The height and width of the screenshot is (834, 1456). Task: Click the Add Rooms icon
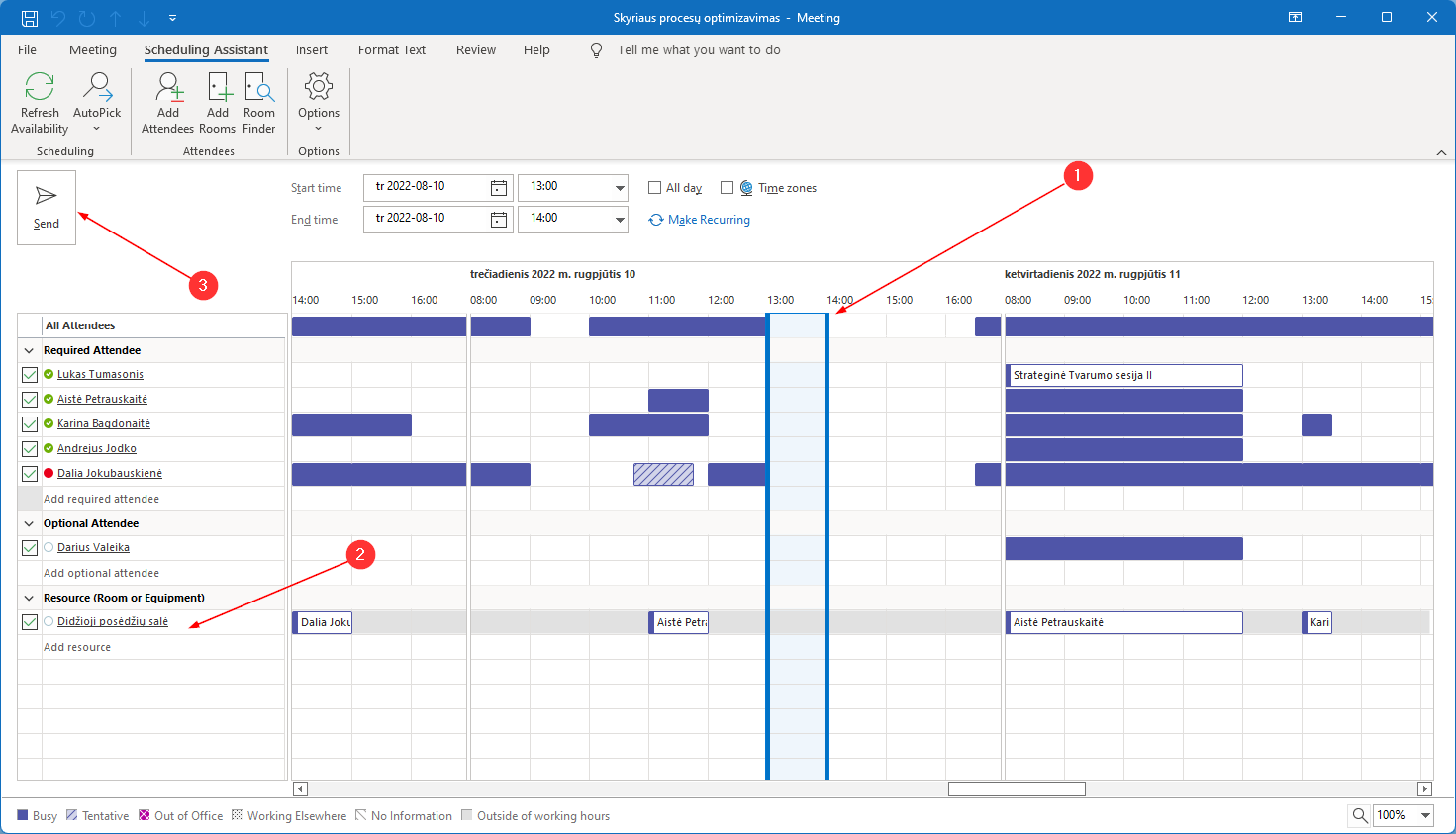point(218,88)
